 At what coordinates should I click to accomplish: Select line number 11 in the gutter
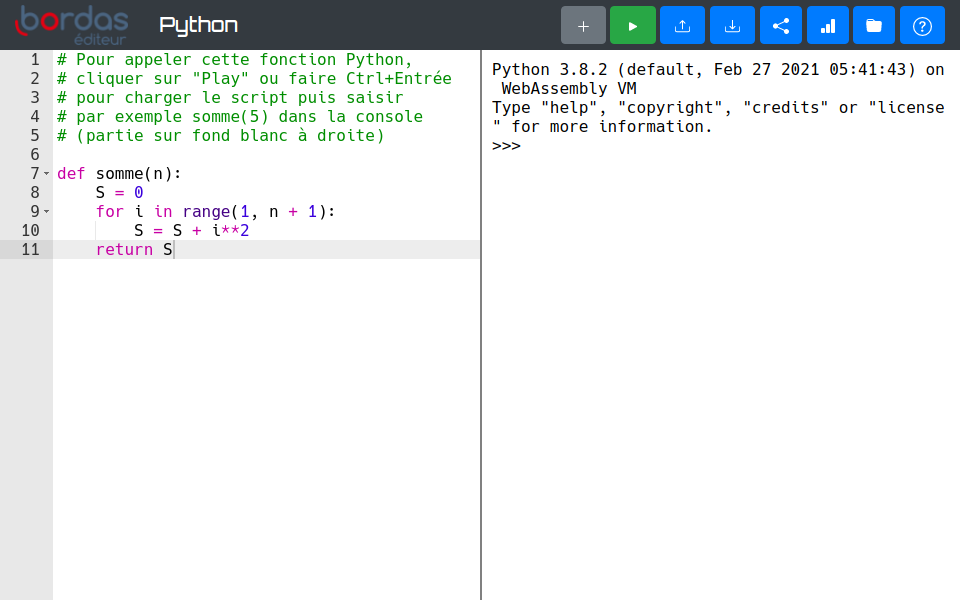pyautogui.click(x=30, y=250)
